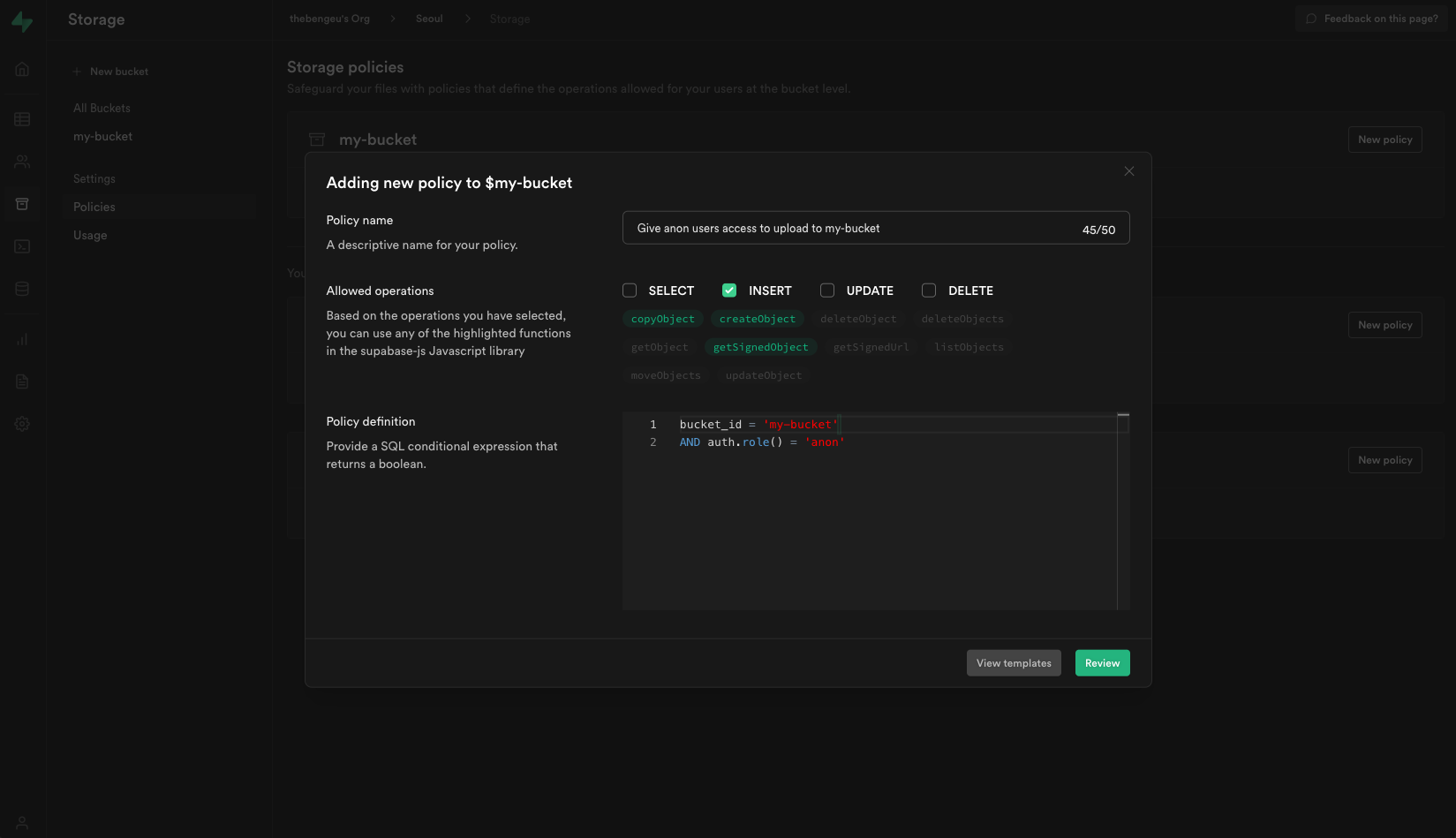Open View templates
This screenshot has height=838, width=1456.
[1013, 662]
